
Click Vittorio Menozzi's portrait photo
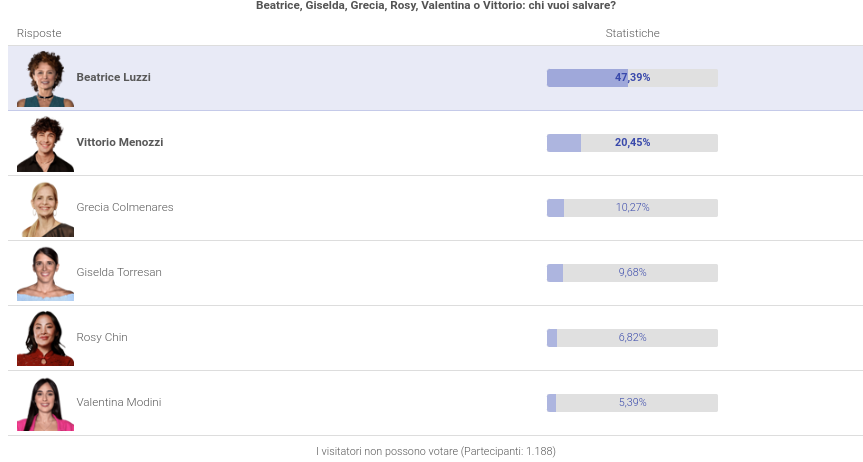click(45, 144)
